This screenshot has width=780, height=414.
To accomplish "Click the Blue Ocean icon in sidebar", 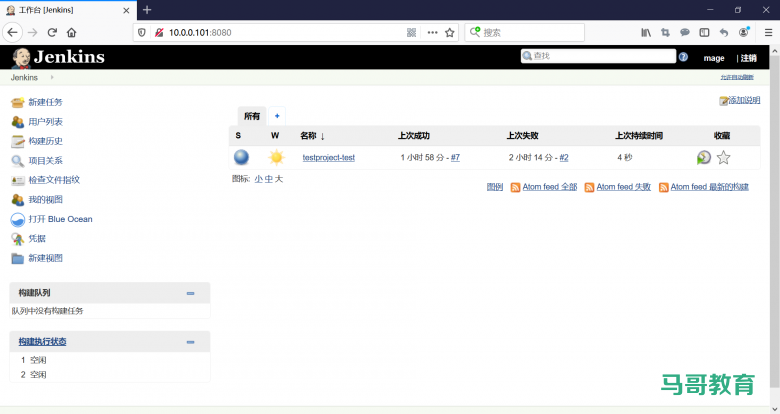I will tap(17, 219).
